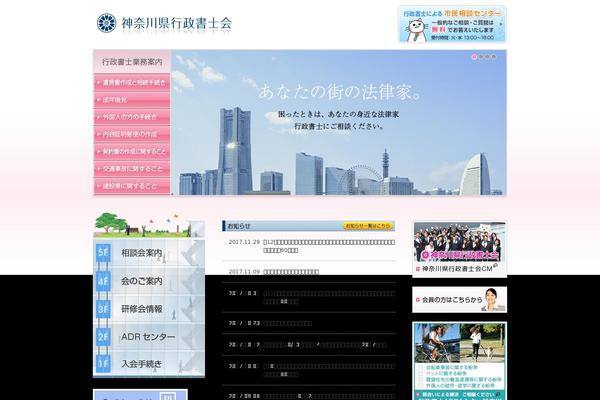Click external-link icon beside 神奈川県行政書士会CM
Viewport: 600px width, 400px height.
coord(496,266)
